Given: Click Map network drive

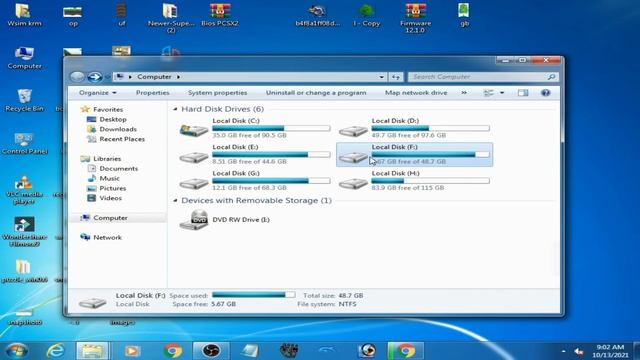Looking at the screenshot, I should [416, 93].
